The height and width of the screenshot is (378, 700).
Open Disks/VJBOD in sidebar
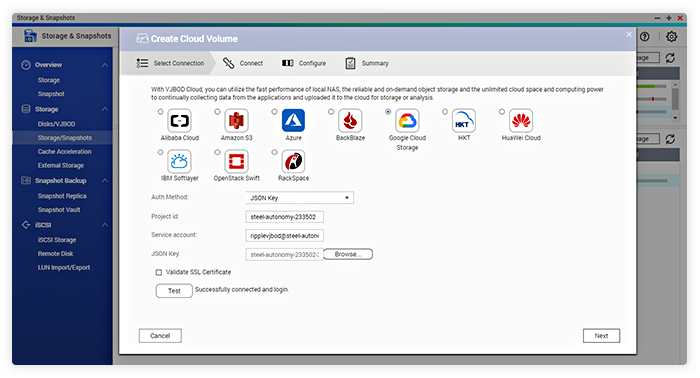point(57,124)
